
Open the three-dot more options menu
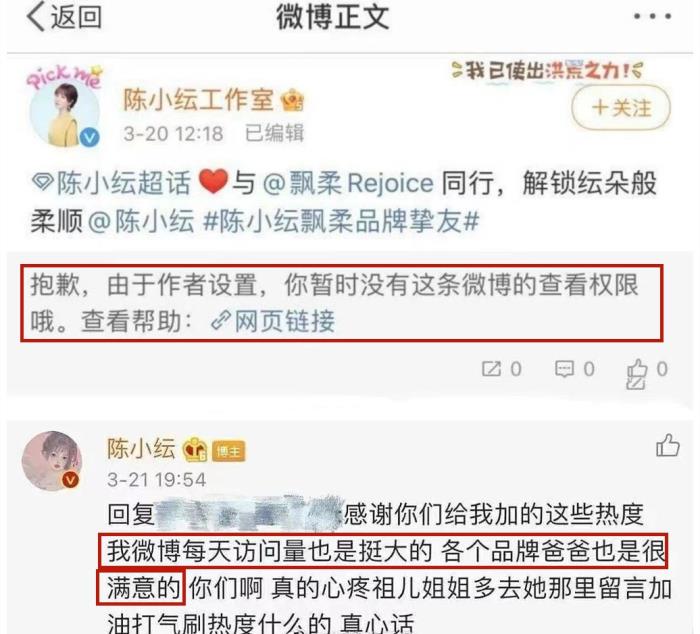(x=652, y=17)
